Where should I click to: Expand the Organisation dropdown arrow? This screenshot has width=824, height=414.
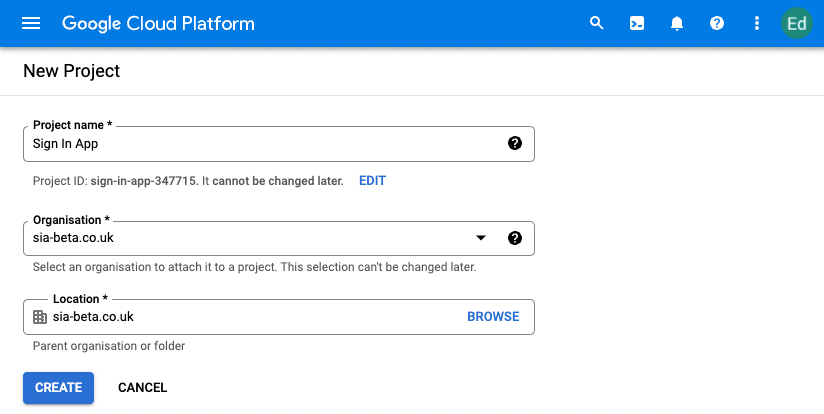click(480, 238)
